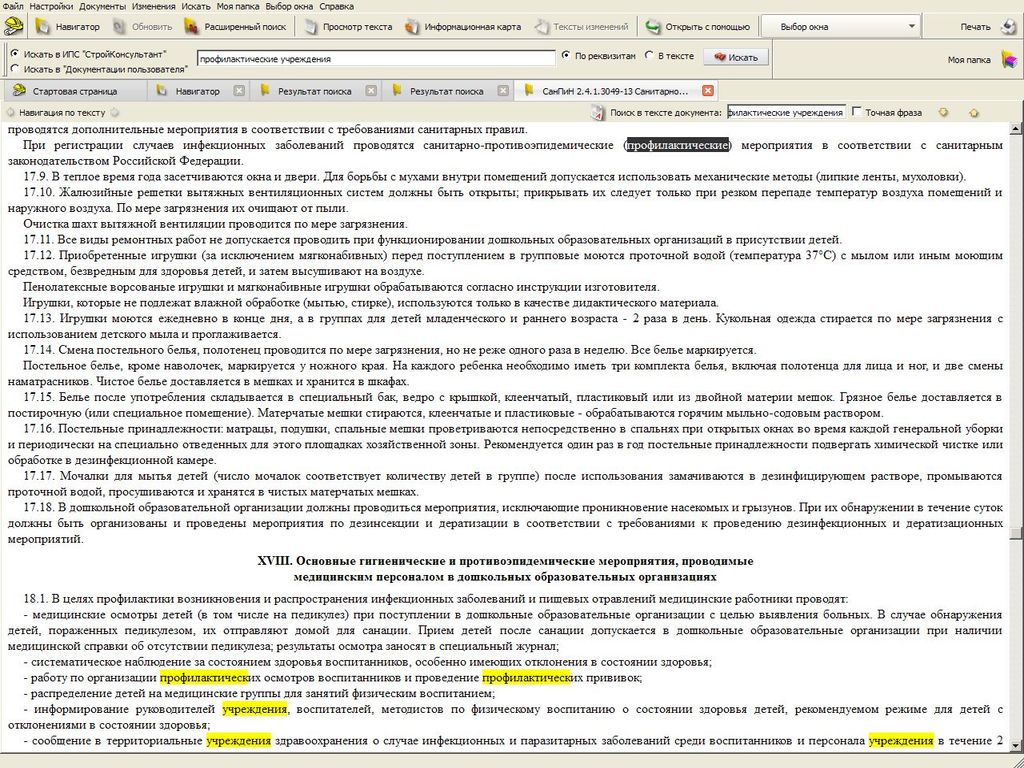This screenshot has width=1024, height=768.
Task: Open the Моя папка menu
Action: pos(238,7)
